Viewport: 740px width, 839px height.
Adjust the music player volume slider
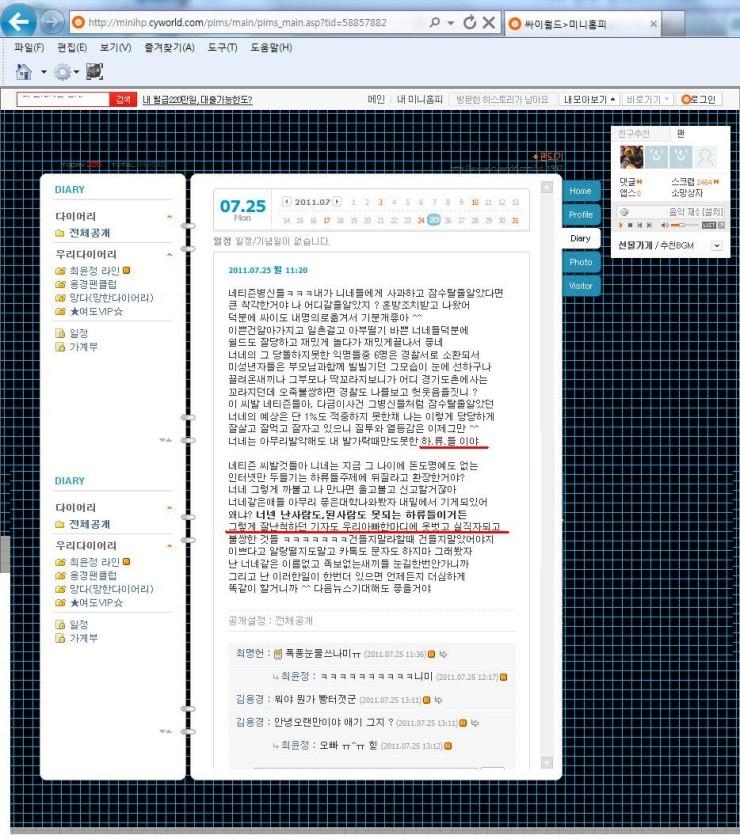[x=684, y=226]
